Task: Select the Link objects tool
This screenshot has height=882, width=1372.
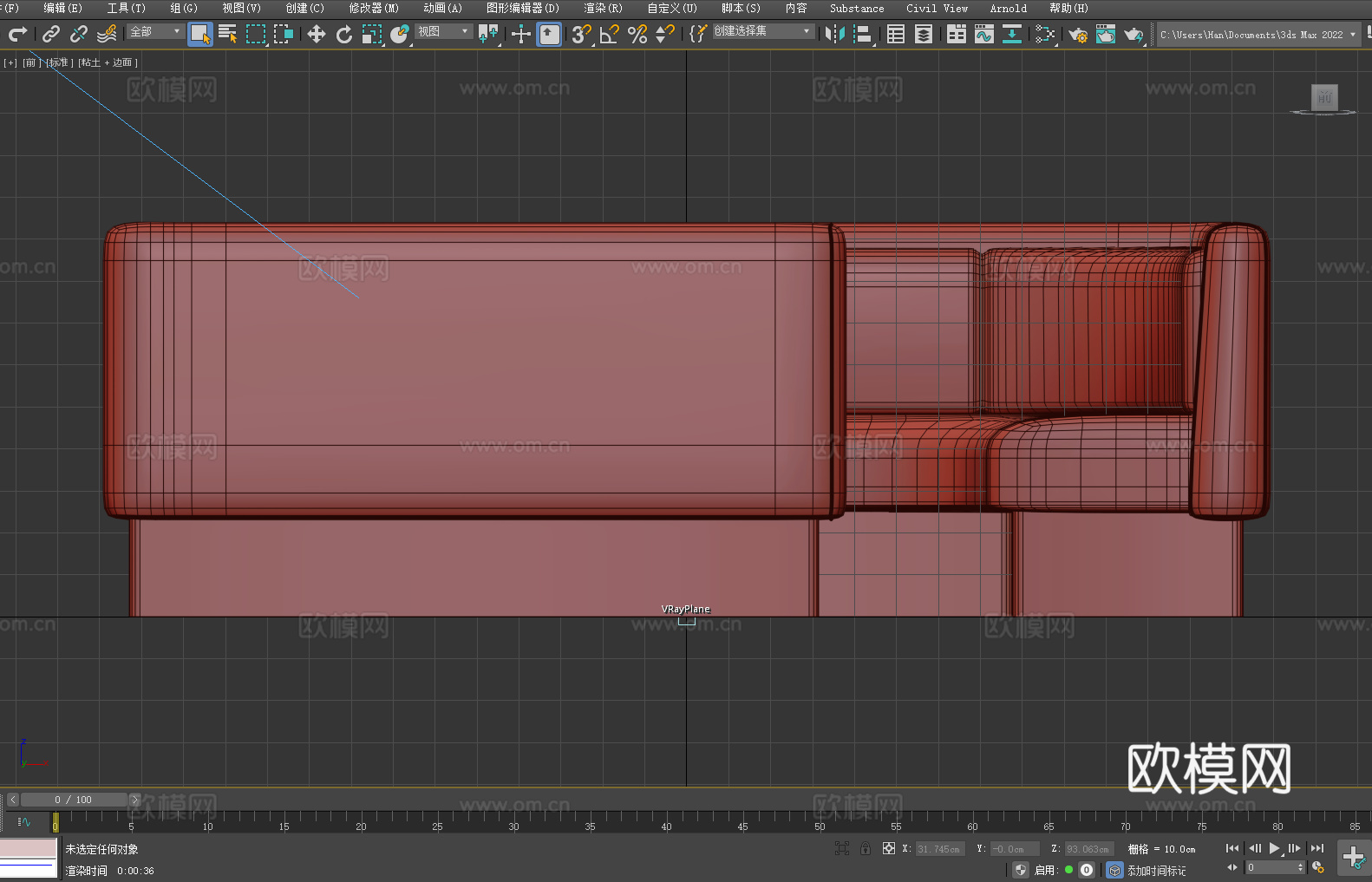Action: 51,34
